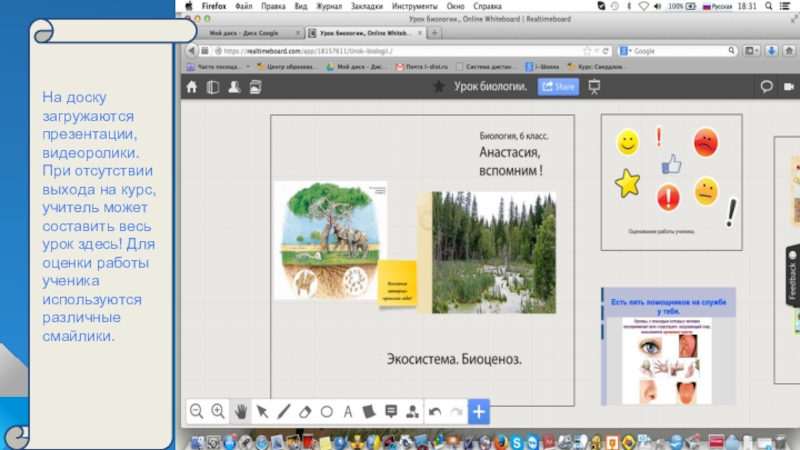Select the text tool
The width and height of the screenshot is (800, 450).
[x=348, y=411]
